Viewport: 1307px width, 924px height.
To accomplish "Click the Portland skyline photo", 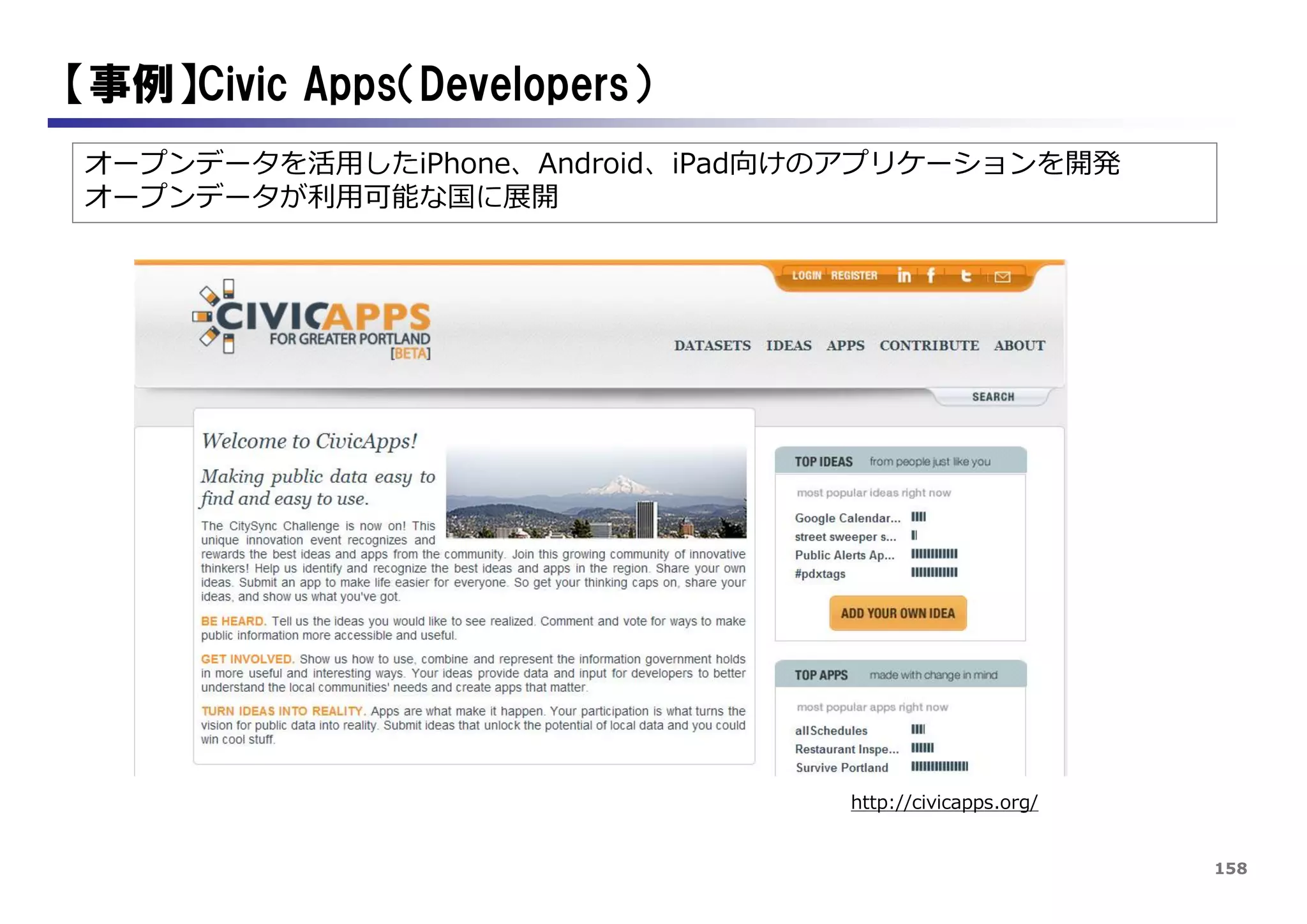I will tap(596, 493).
